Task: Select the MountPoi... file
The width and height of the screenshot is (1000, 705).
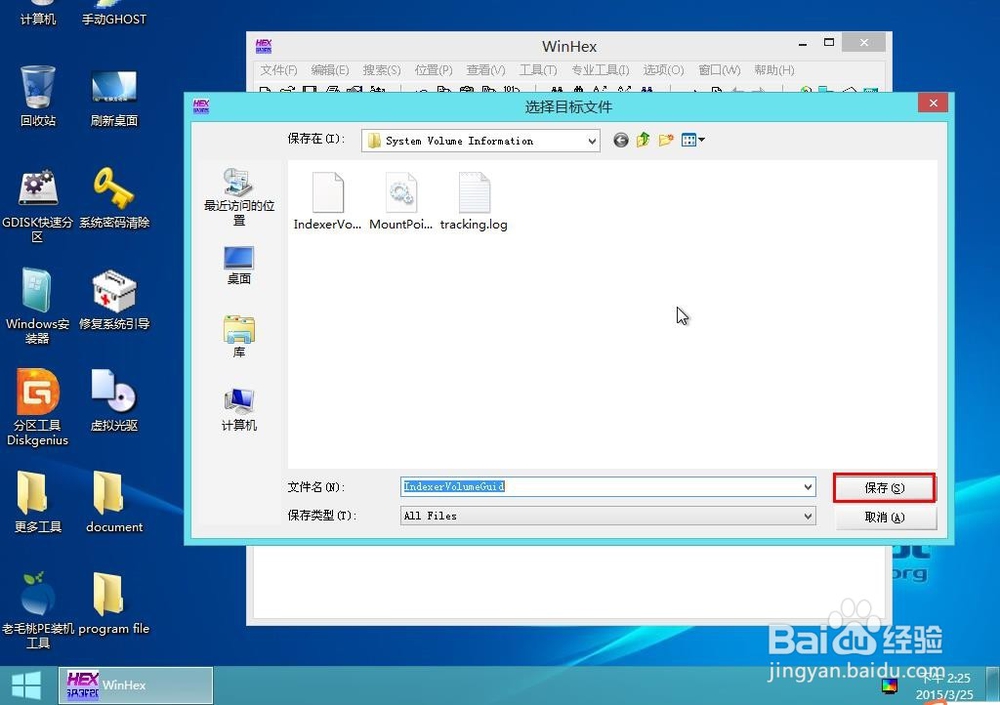Action: click(401, 202)
